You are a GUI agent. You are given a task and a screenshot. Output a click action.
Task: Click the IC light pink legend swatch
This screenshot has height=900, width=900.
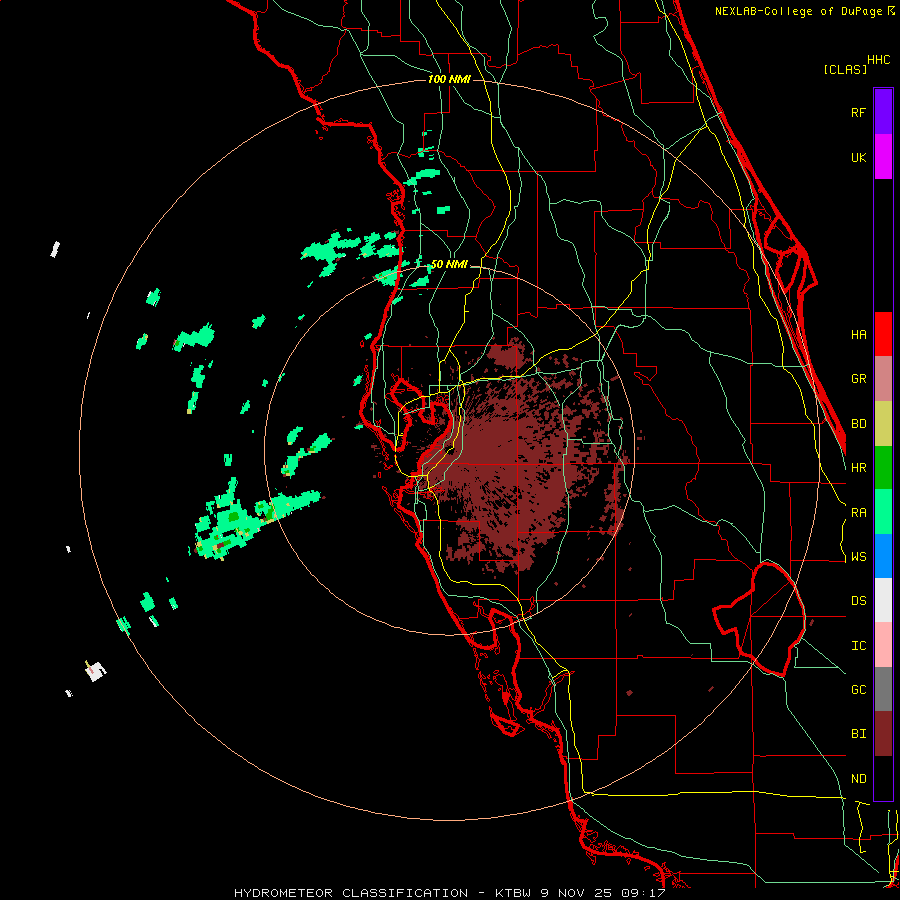click(883, 645)
